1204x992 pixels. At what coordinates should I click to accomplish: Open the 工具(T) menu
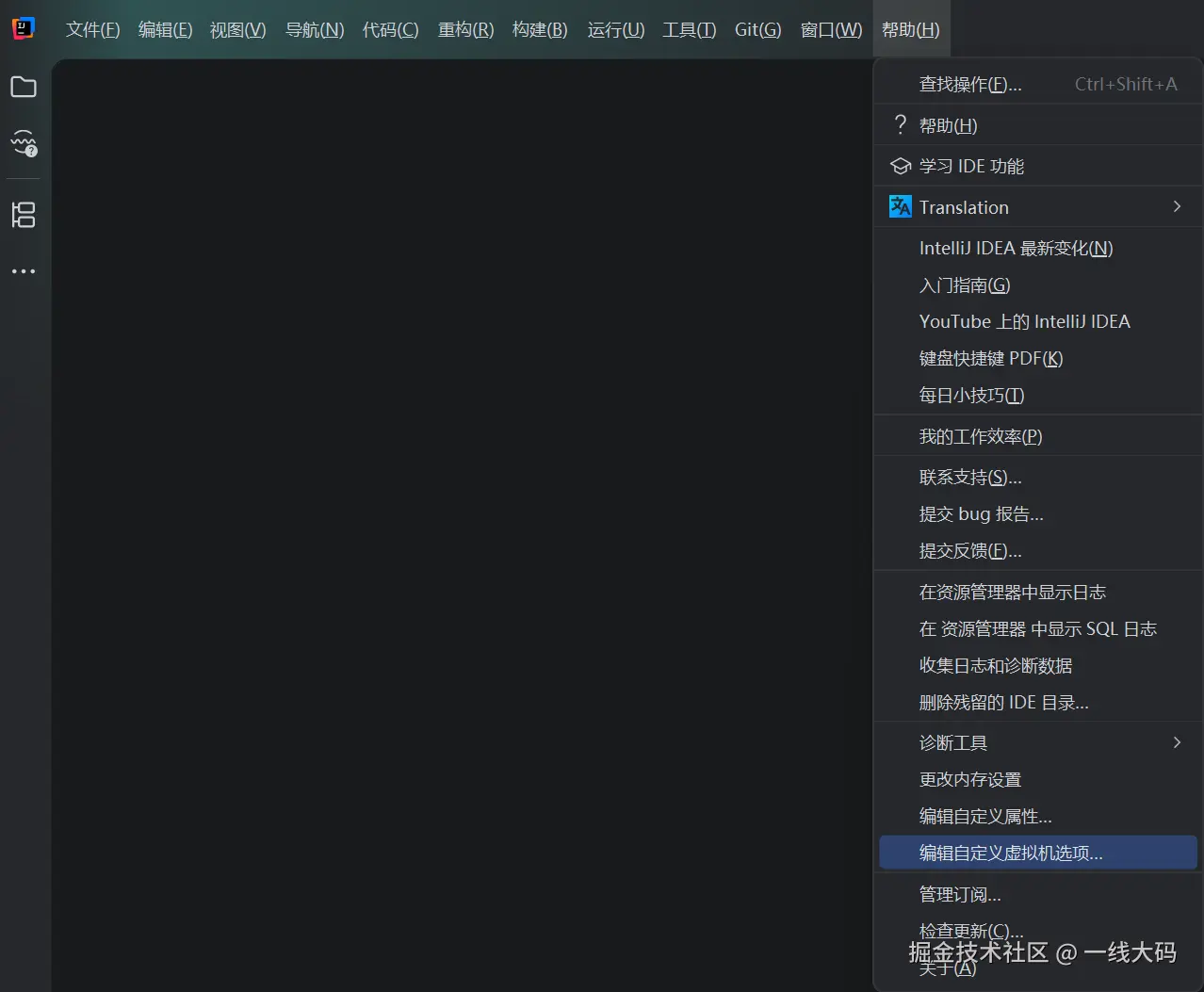(x=690, y=30)
